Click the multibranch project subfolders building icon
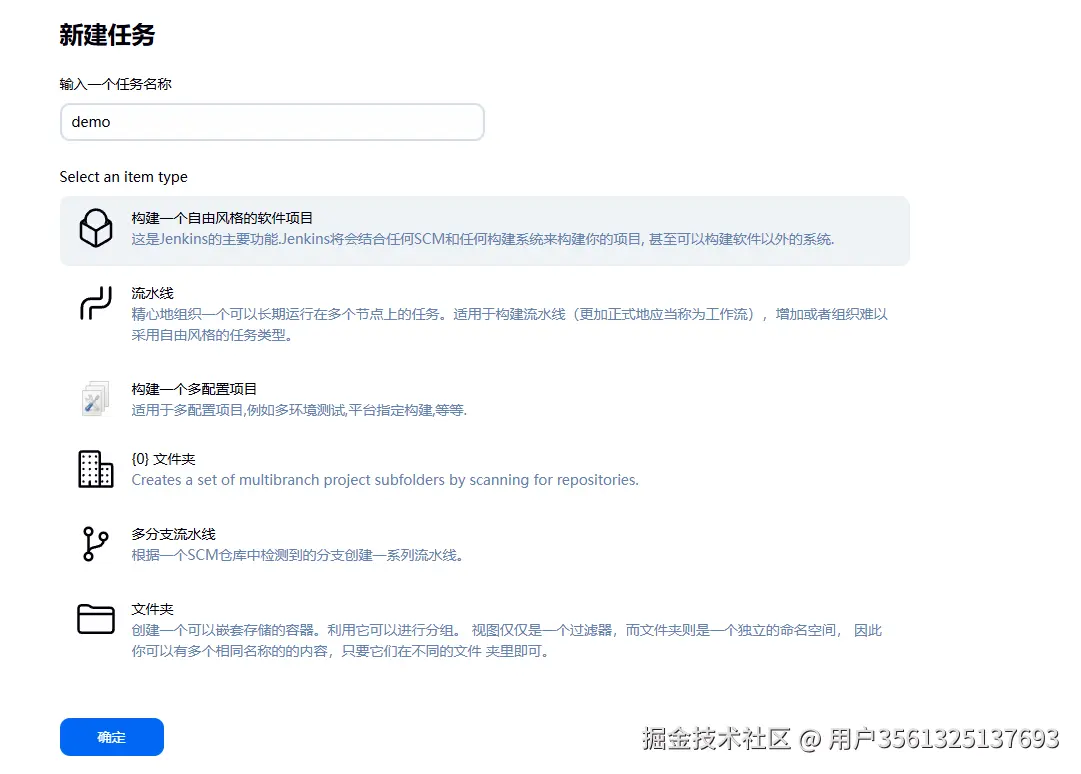Image resolution: width=1081 pixels, height=774 pixels. [95, 470]
